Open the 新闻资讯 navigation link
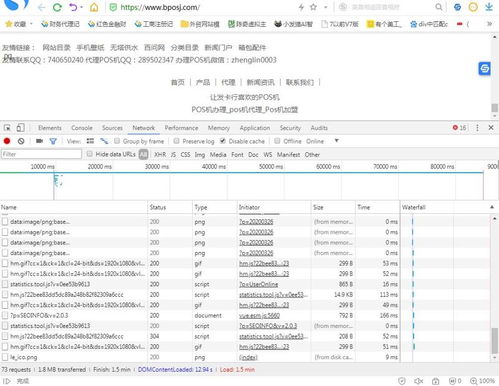Screen dimensions: 499x386 click(x=260, y=82)
